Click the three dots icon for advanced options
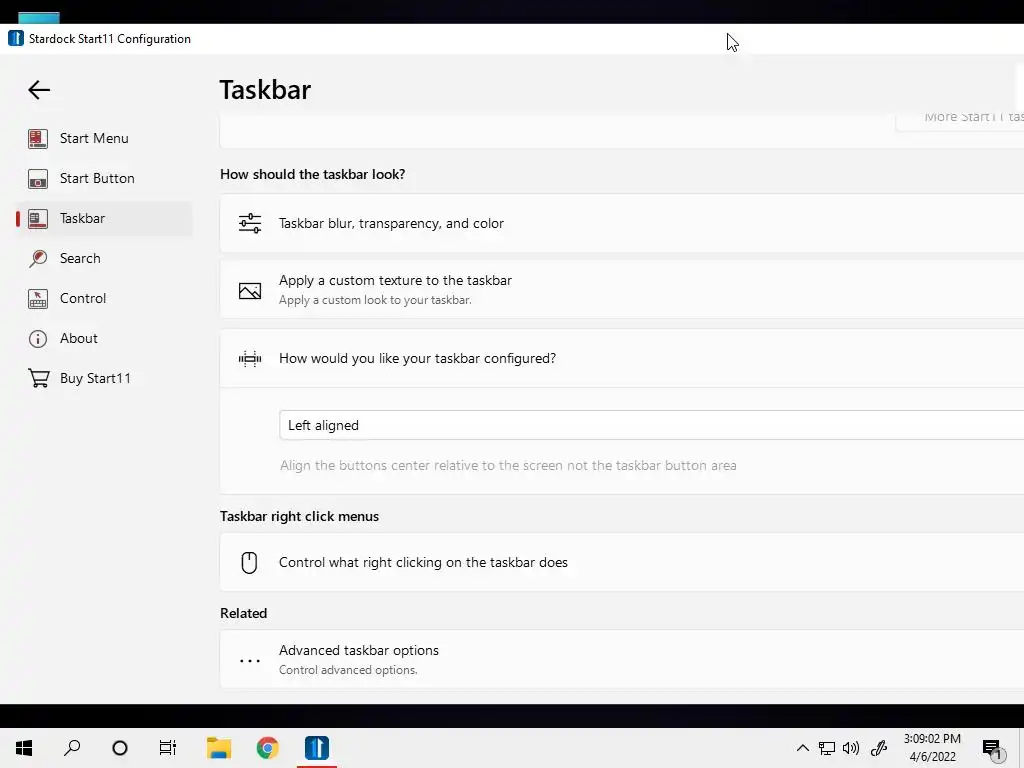The width and height of the screenshot is (1024, 768). (249, 661)
